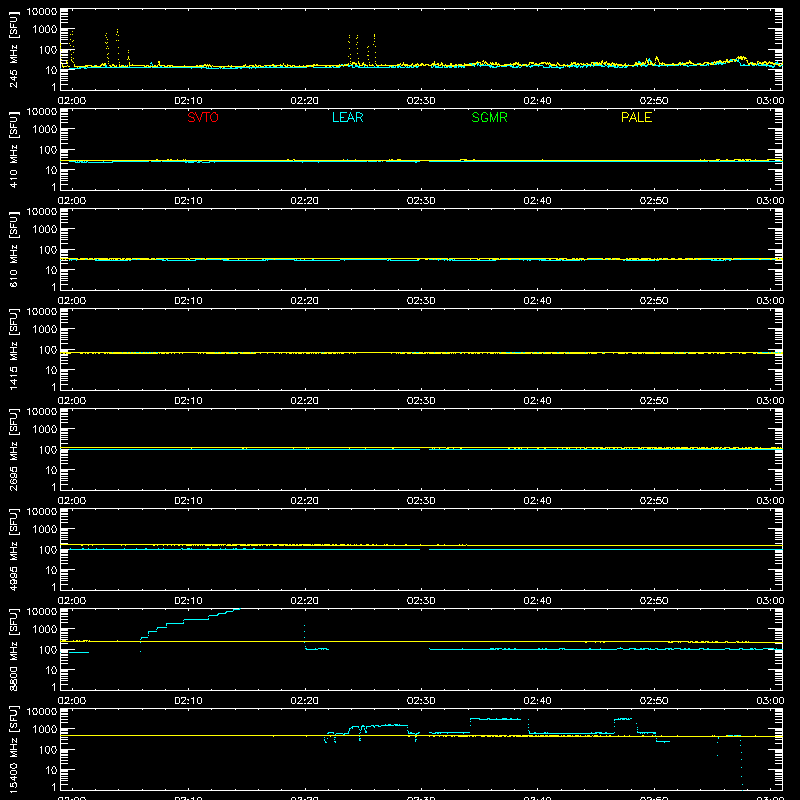This screenshot has height=800, width=800.
Task: Click the 10000 y-tick in 245 MHz panel
Action: click(x=42, y=12)
